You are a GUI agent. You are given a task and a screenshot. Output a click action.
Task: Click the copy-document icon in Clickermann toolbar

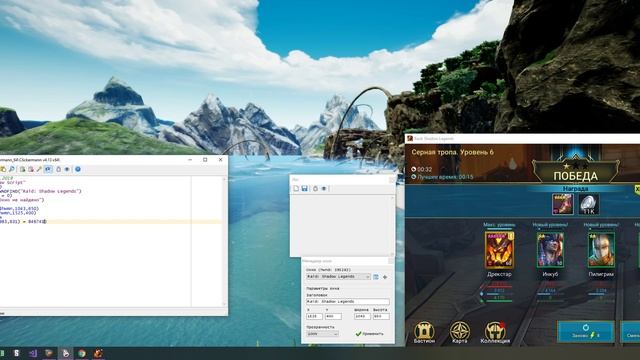tap(22, 169)
